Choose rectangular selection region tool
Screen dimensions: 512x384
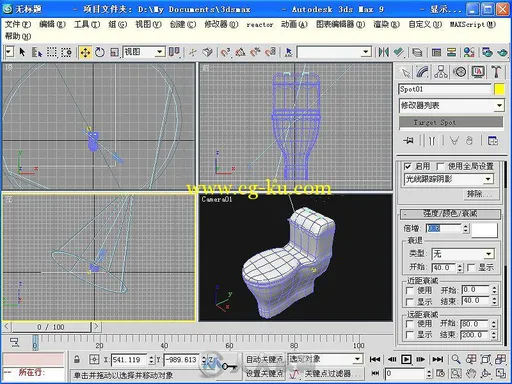point(51,52)
